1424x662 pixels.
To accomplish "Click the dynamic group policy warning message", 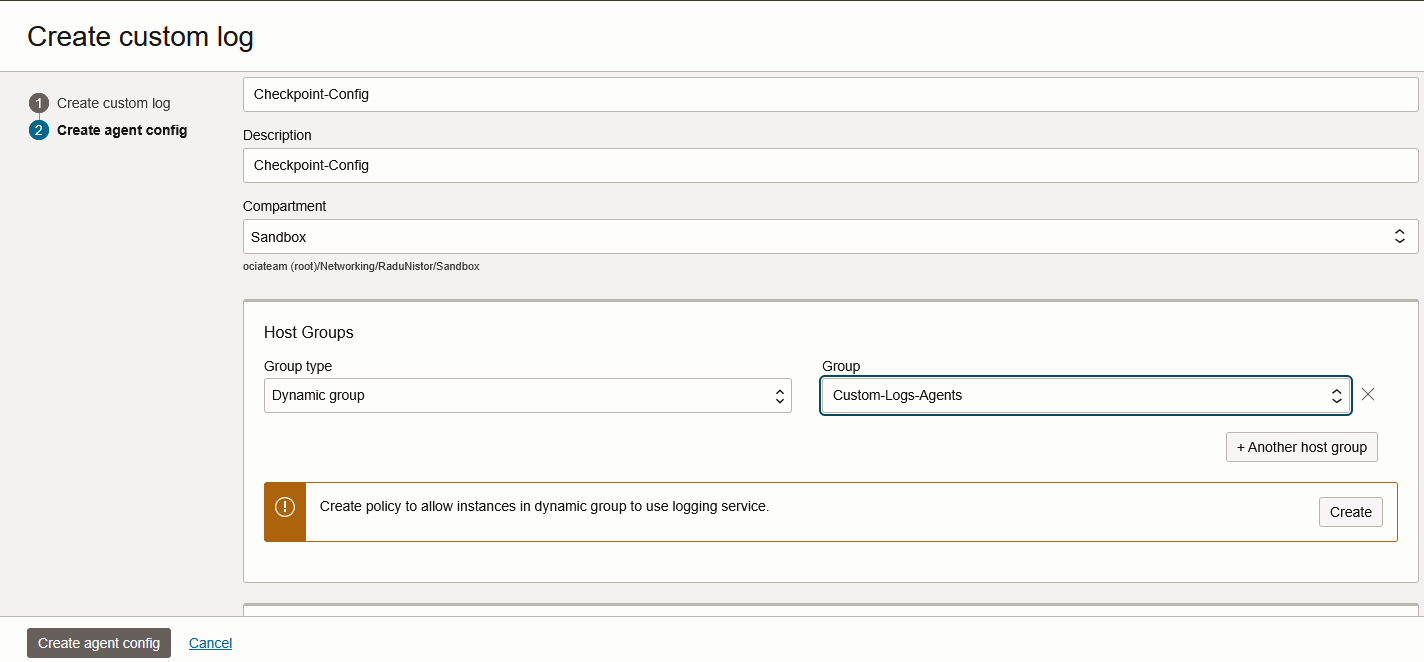I will pos(544,507).
